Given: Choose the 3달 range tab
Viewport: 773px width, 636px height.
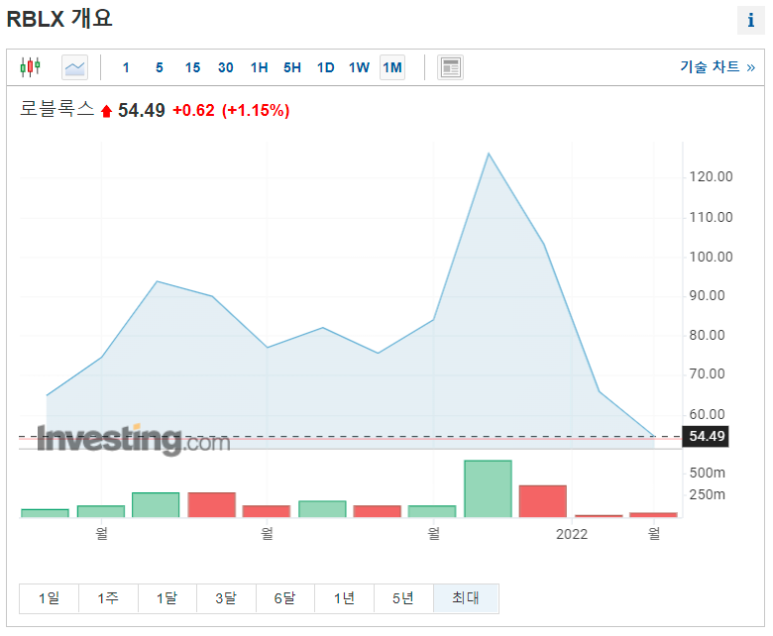Looking at the screenshot, I should coord(226,598).
